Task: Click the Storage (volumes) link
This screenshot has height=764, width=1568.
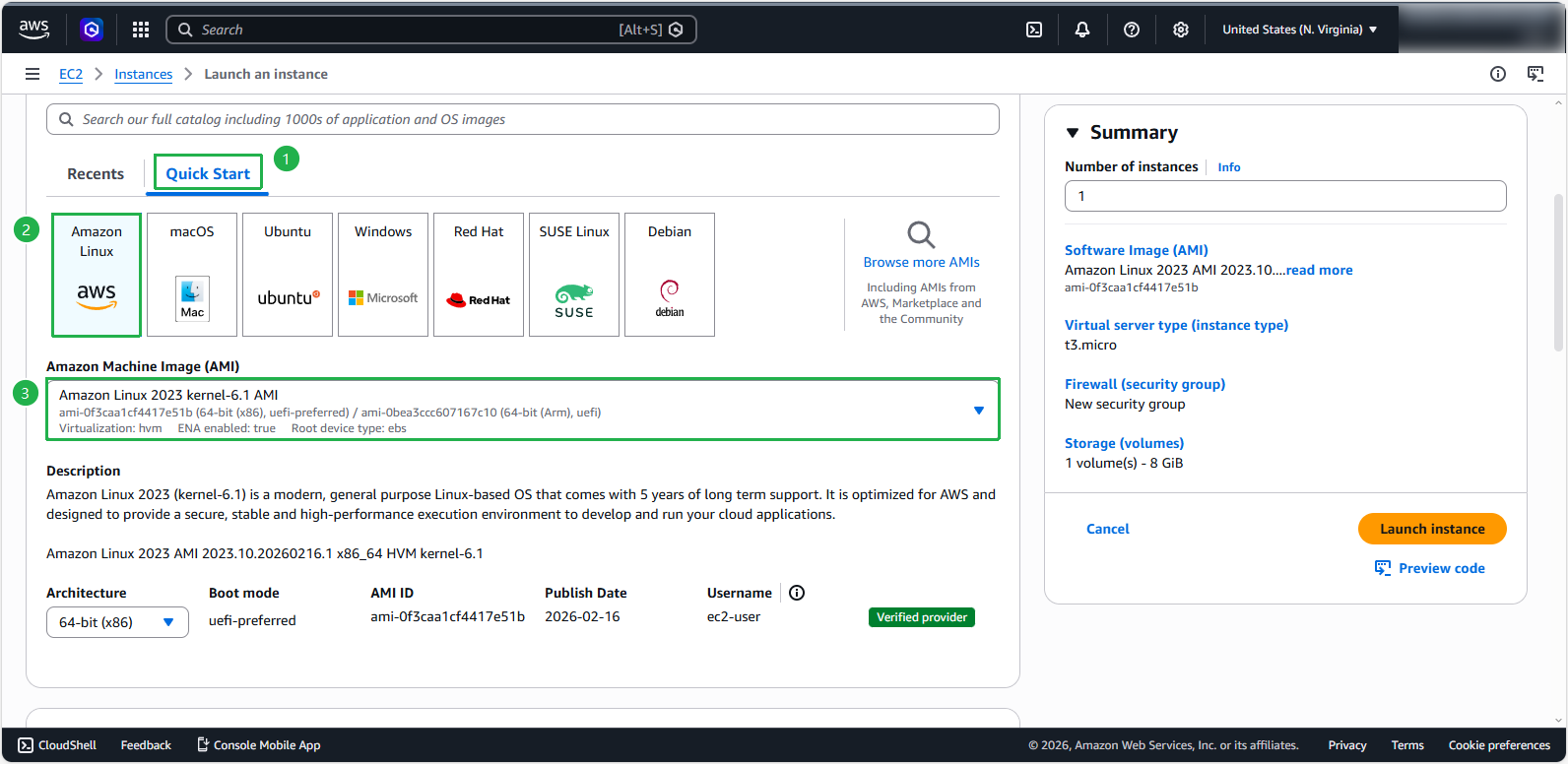Action: pos(1124,443)
